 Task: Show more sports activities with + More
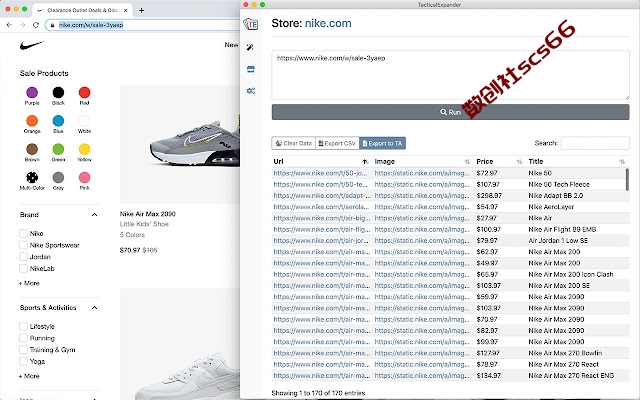click(x=29, y=376)
